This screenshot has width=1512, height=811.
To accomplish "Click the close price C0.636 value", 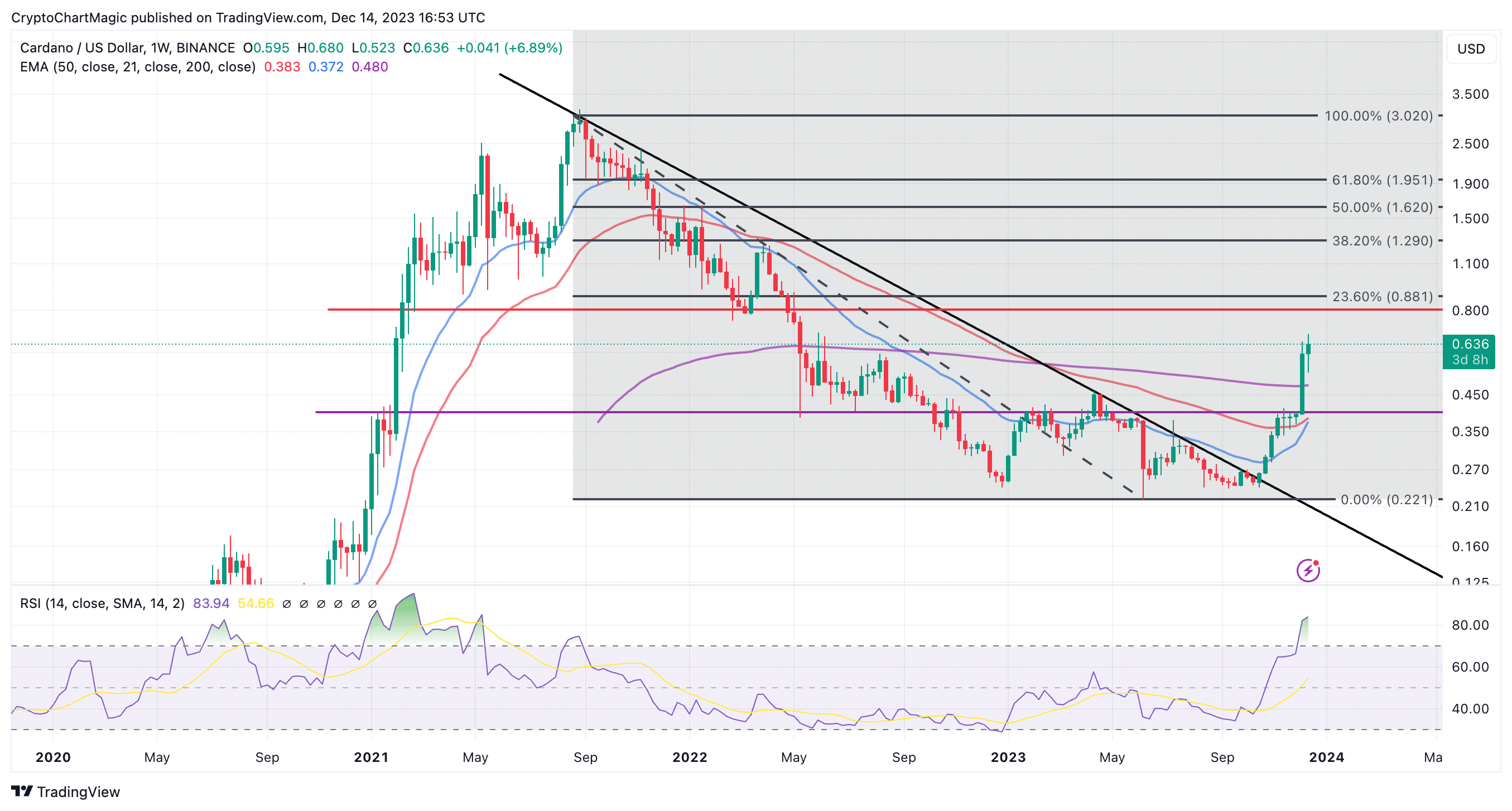I will [x=426, y=47].
